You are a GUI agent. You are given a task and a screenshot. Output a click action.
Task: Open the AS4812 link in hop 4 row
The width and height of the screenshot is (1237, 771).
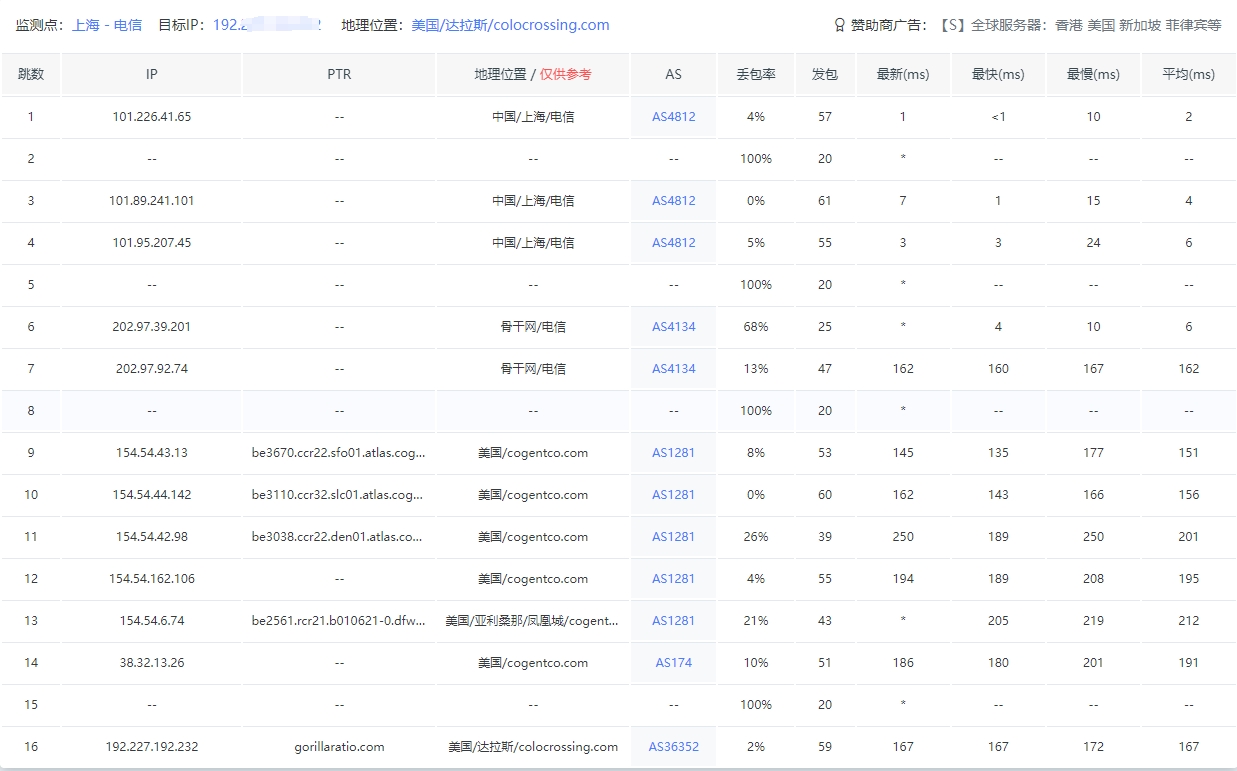(674, 243)
